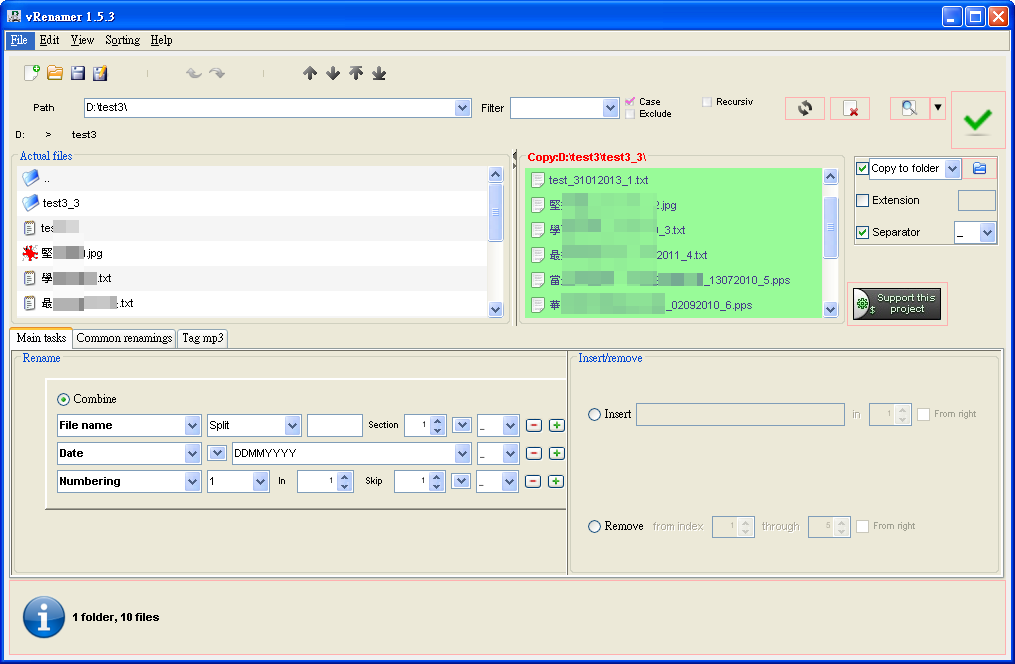Click the blue info icon in status area
The height and width of the screenshot is (664, 1015).
pos(44,617)
